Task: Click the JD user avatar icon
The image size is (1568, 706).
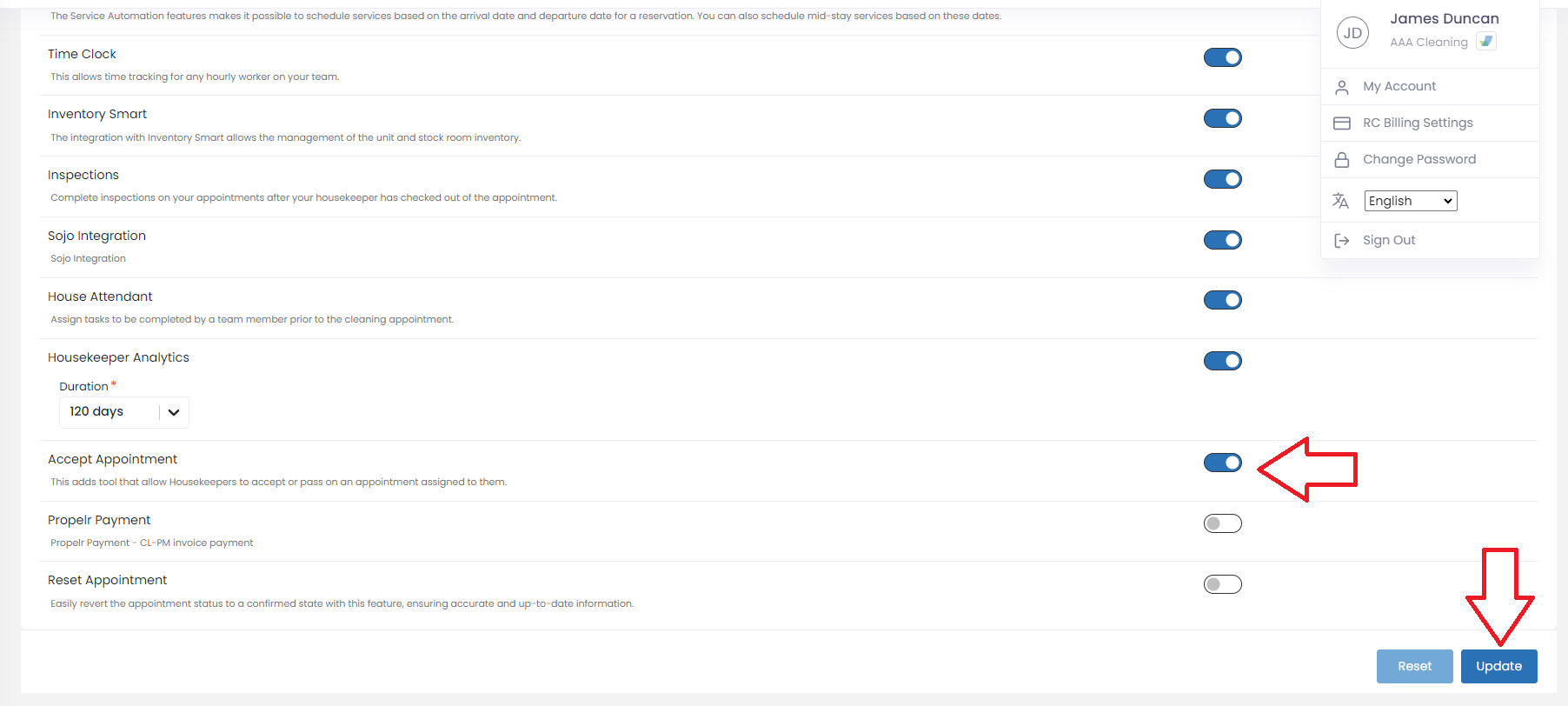Action: tap(1352, 33)
